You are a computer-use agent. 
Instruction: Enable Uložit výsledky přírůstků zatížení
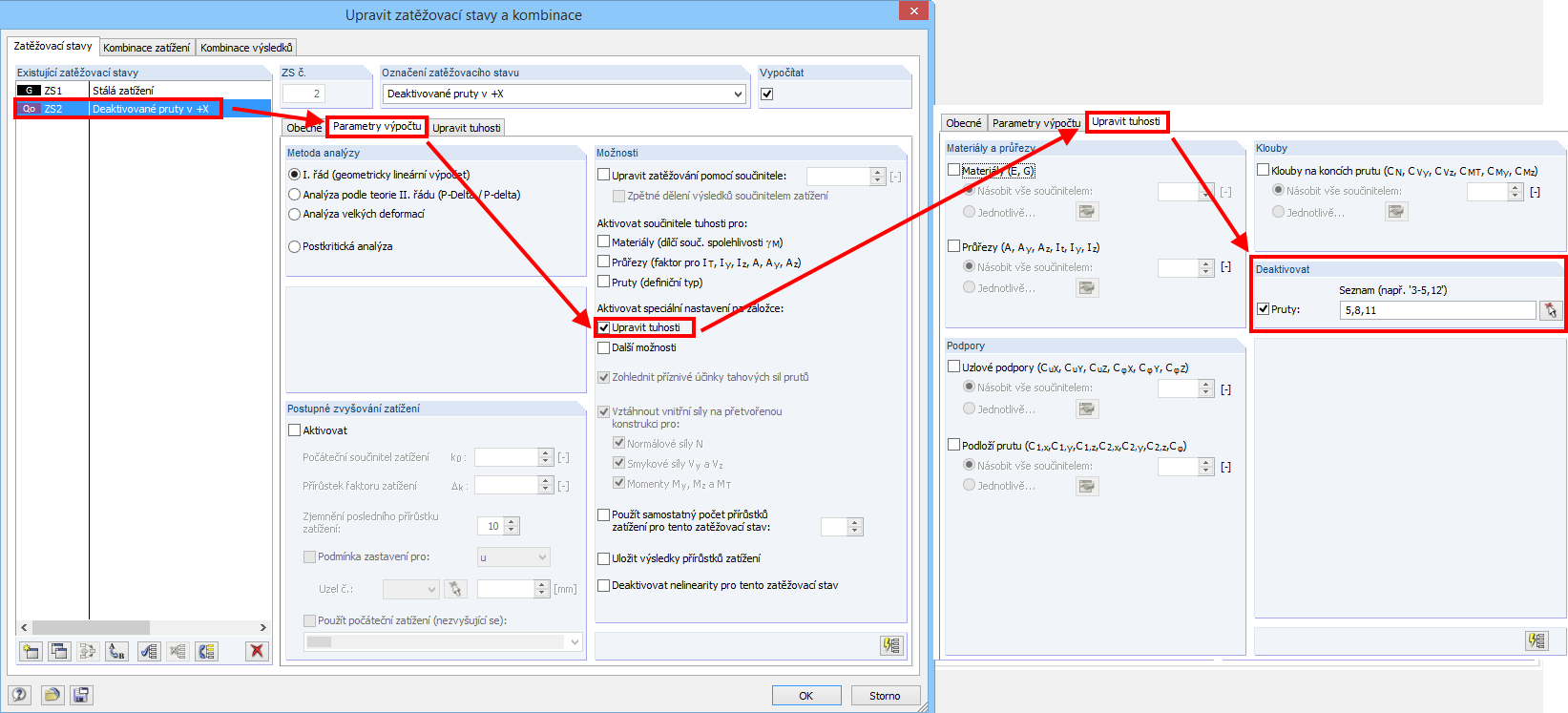point(603,558)
